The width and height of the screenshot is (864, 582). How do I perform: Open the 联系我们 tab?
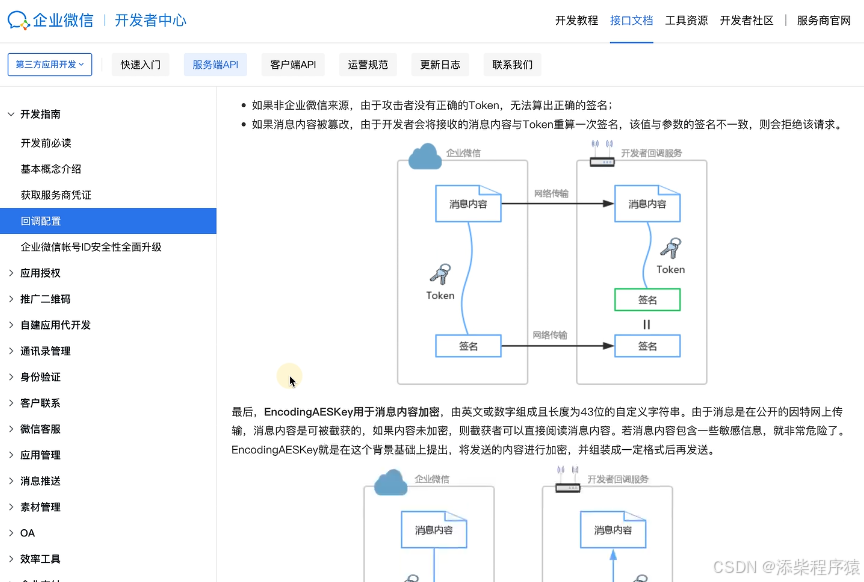512,64
